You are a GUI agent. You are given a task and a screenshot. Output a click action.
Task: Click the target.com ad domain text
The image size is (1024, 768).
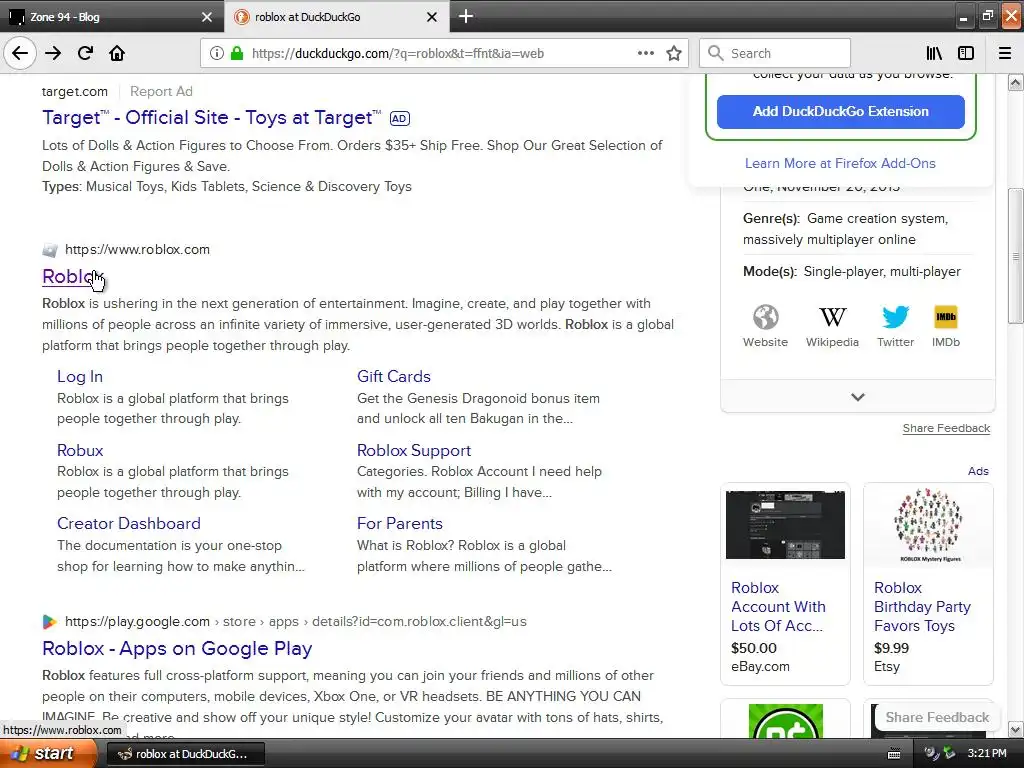74,91
